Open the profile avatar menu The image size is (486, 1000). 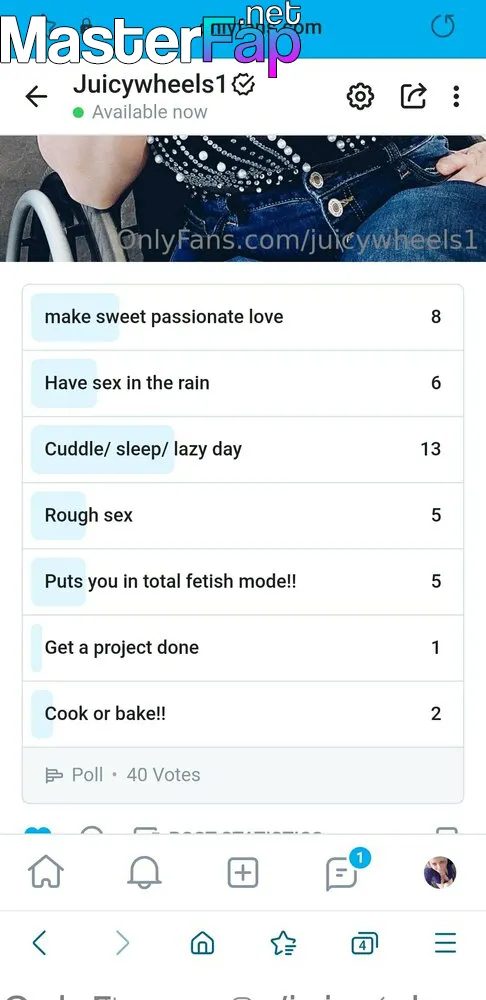point(440,872)
